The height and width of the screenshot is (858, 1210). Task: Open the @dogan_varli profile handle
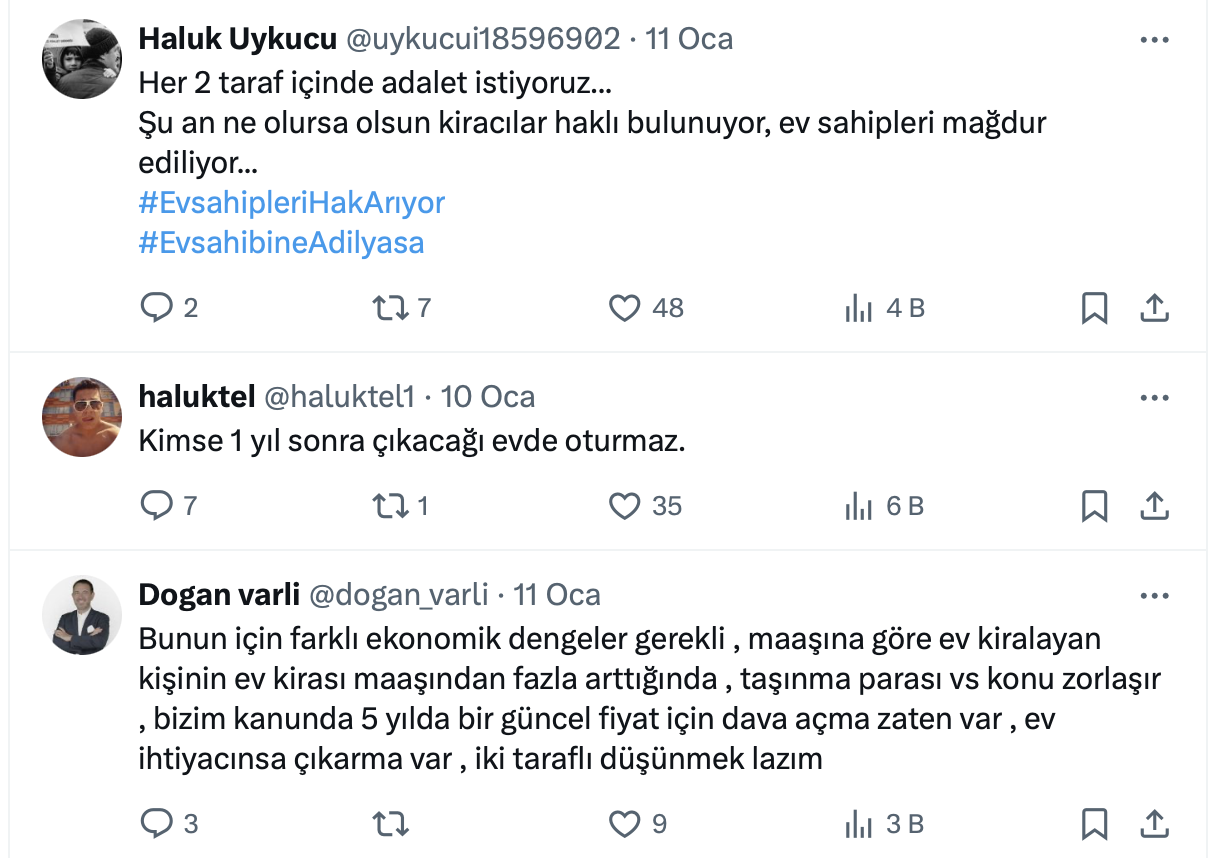tap(399, 595)
